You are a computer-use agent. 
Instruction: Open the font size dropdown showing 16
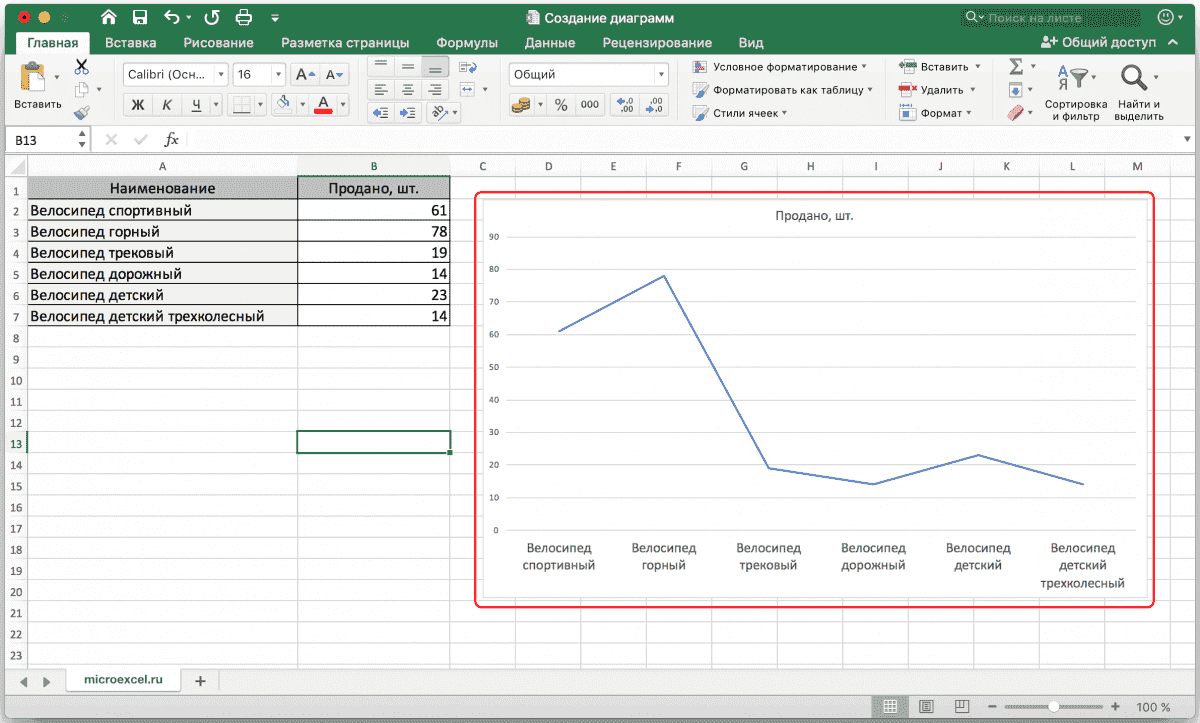point(258,75)
